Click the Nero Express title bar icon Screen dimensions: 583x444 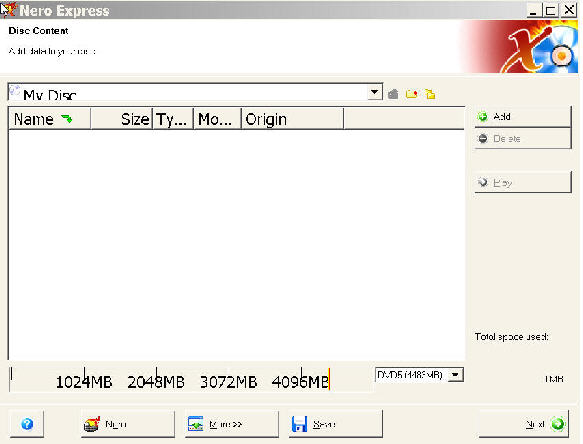9,10
